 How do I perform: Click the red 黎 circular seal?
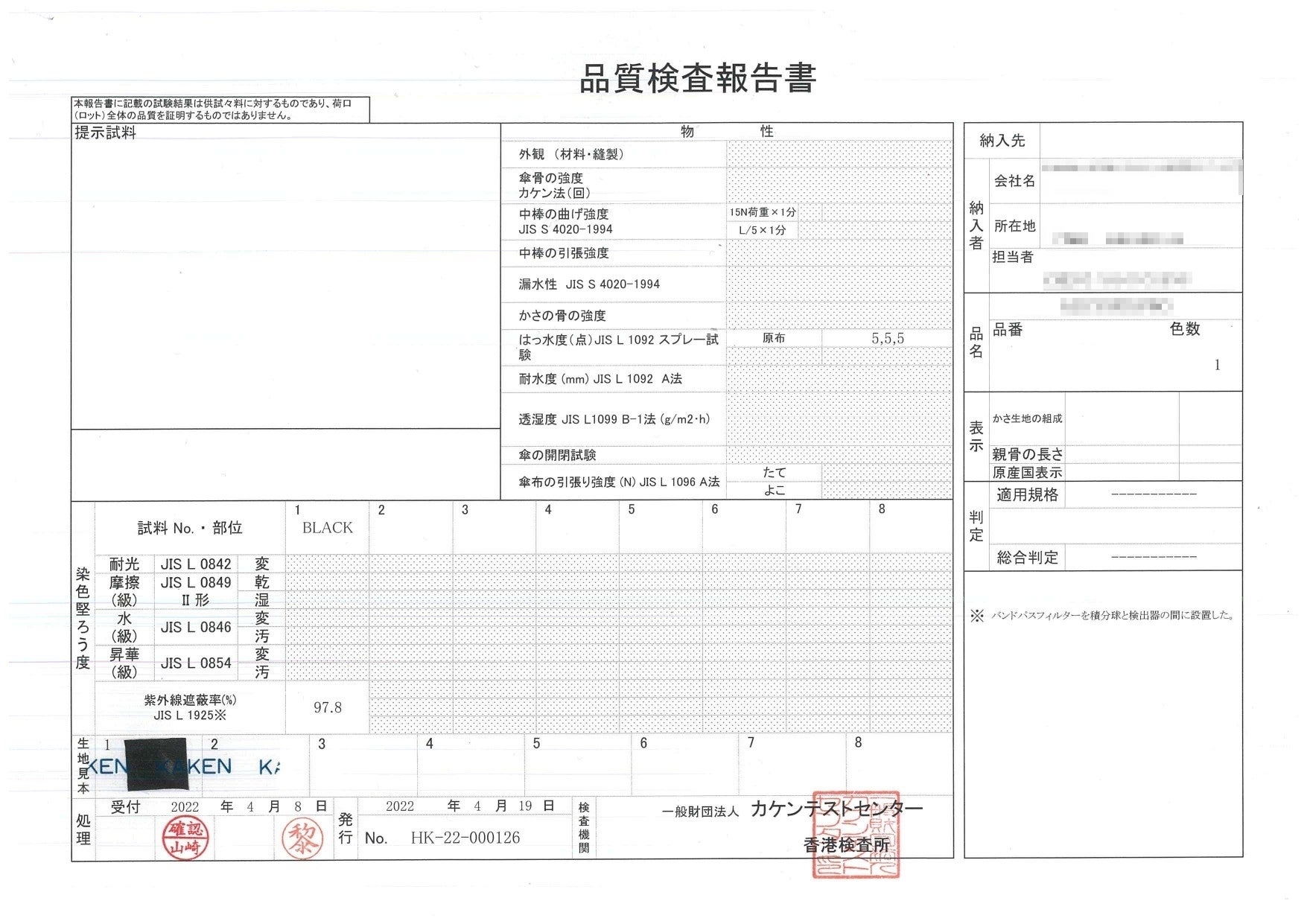click(x=303, y=838)
